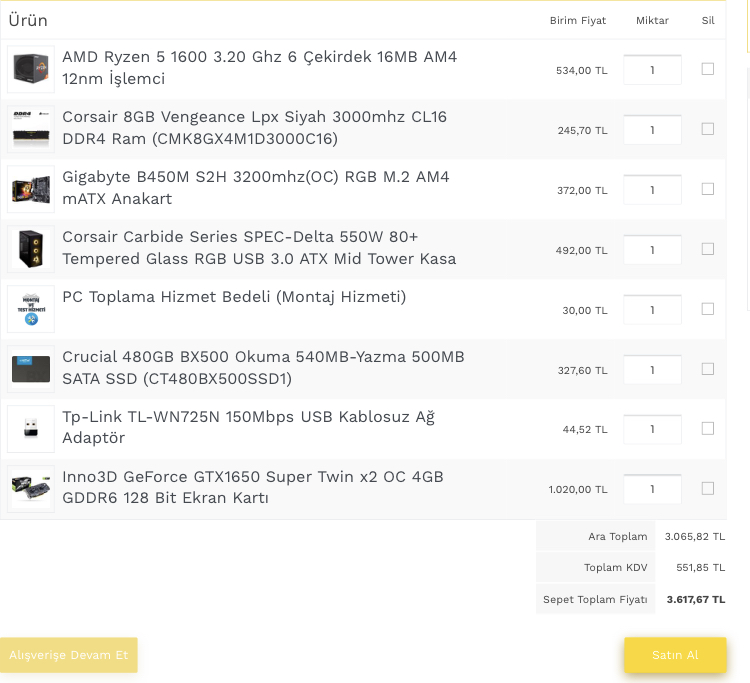Open the Crucial BX500 SSD thumbnail
The image size is (750, 683).
(31, 369)
